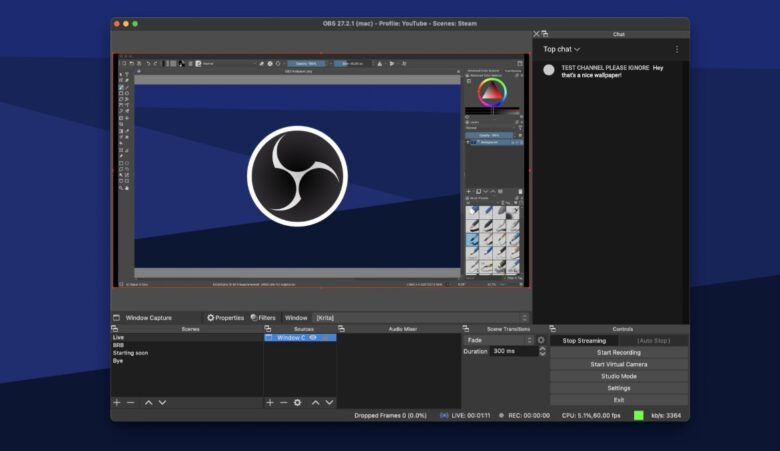Move source down in Sources panel

329,402
